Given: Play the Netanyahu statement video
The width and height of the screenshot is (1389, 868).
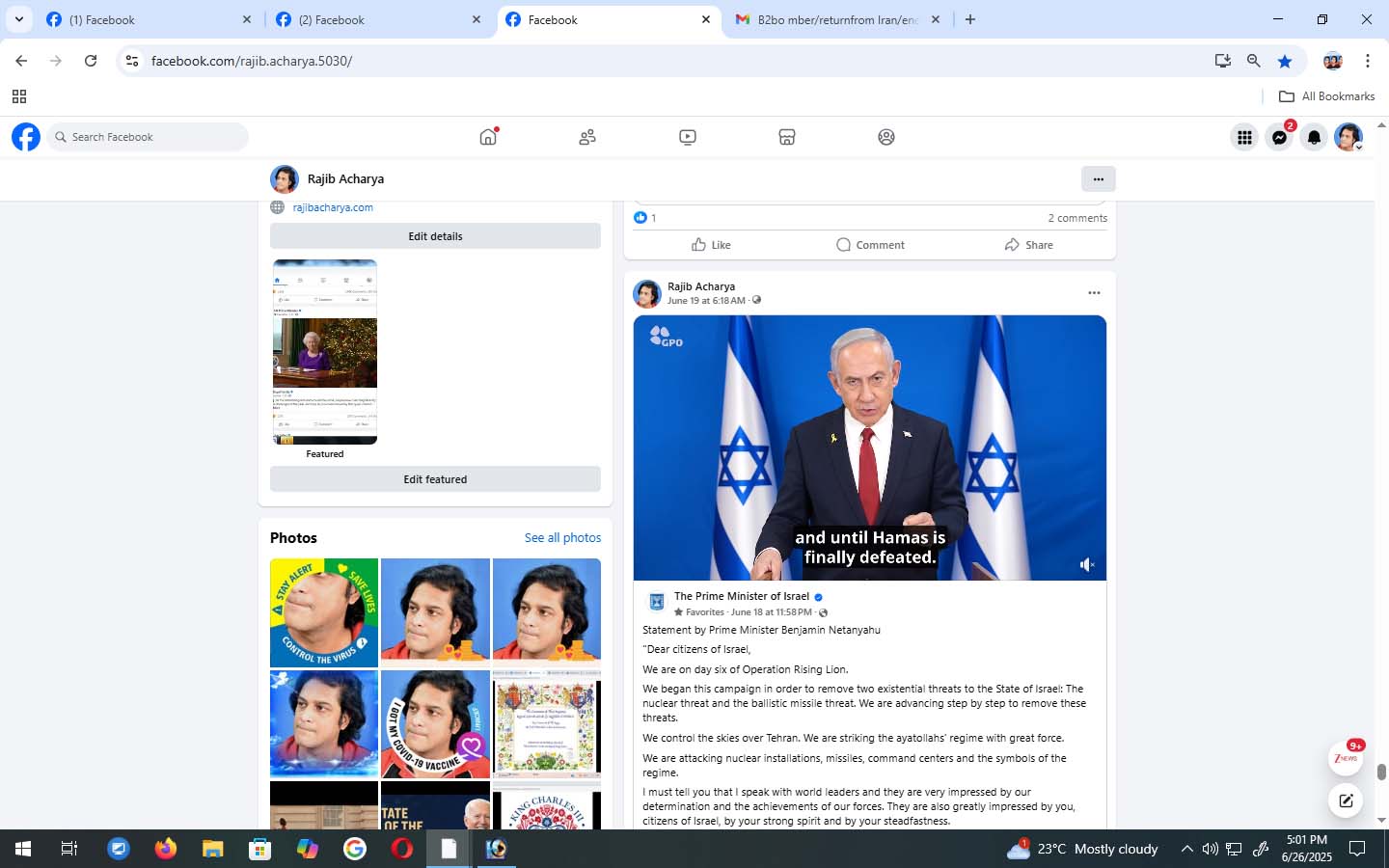Looking at the screenshot, I should 870,448.
